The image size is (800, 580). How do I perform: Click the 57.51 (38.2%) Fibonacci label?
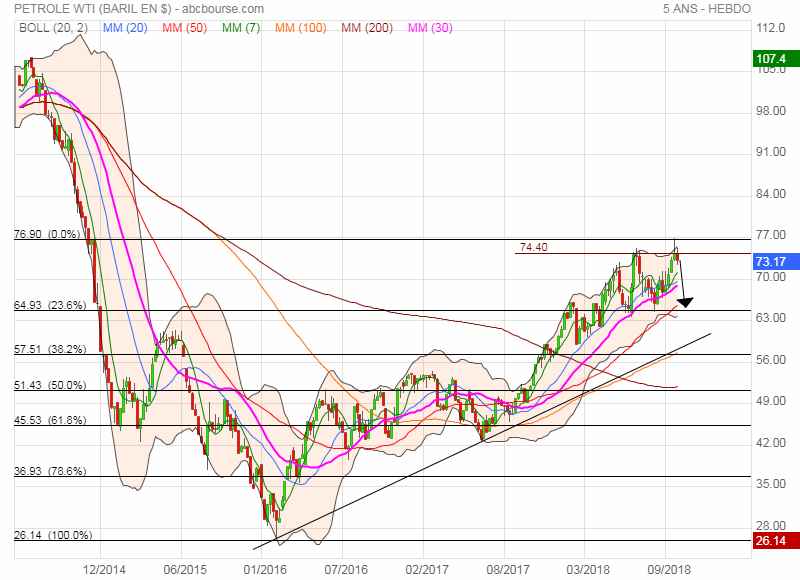click(x=50, y=349)
